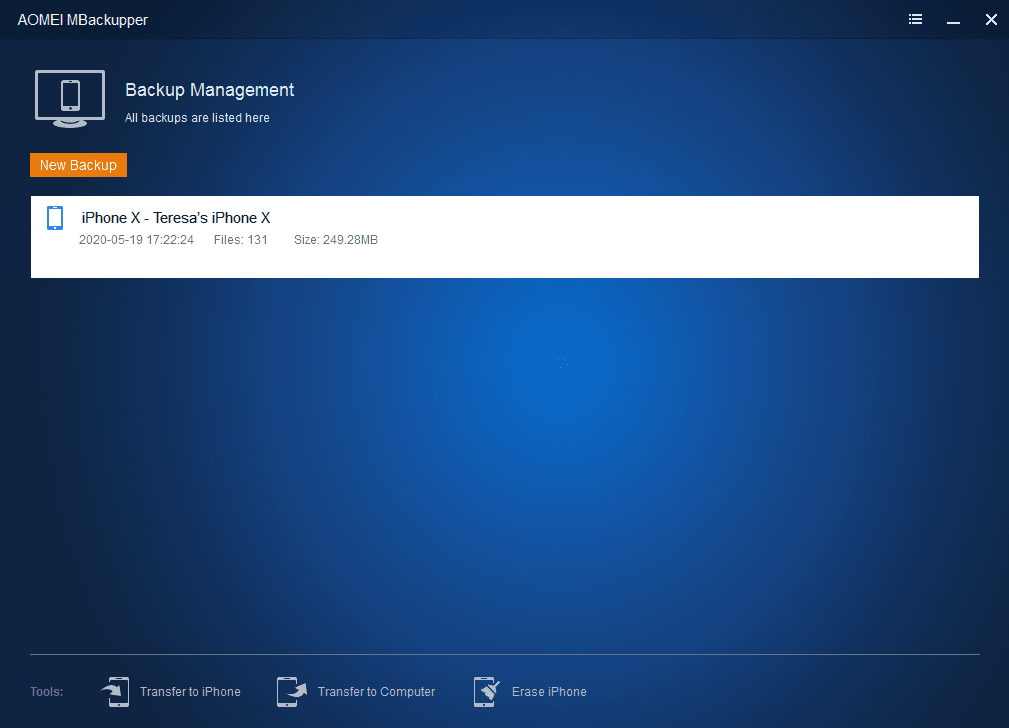Click the Backup Management heading
The image size is (1009, 728).
click(x=210, y=90)
